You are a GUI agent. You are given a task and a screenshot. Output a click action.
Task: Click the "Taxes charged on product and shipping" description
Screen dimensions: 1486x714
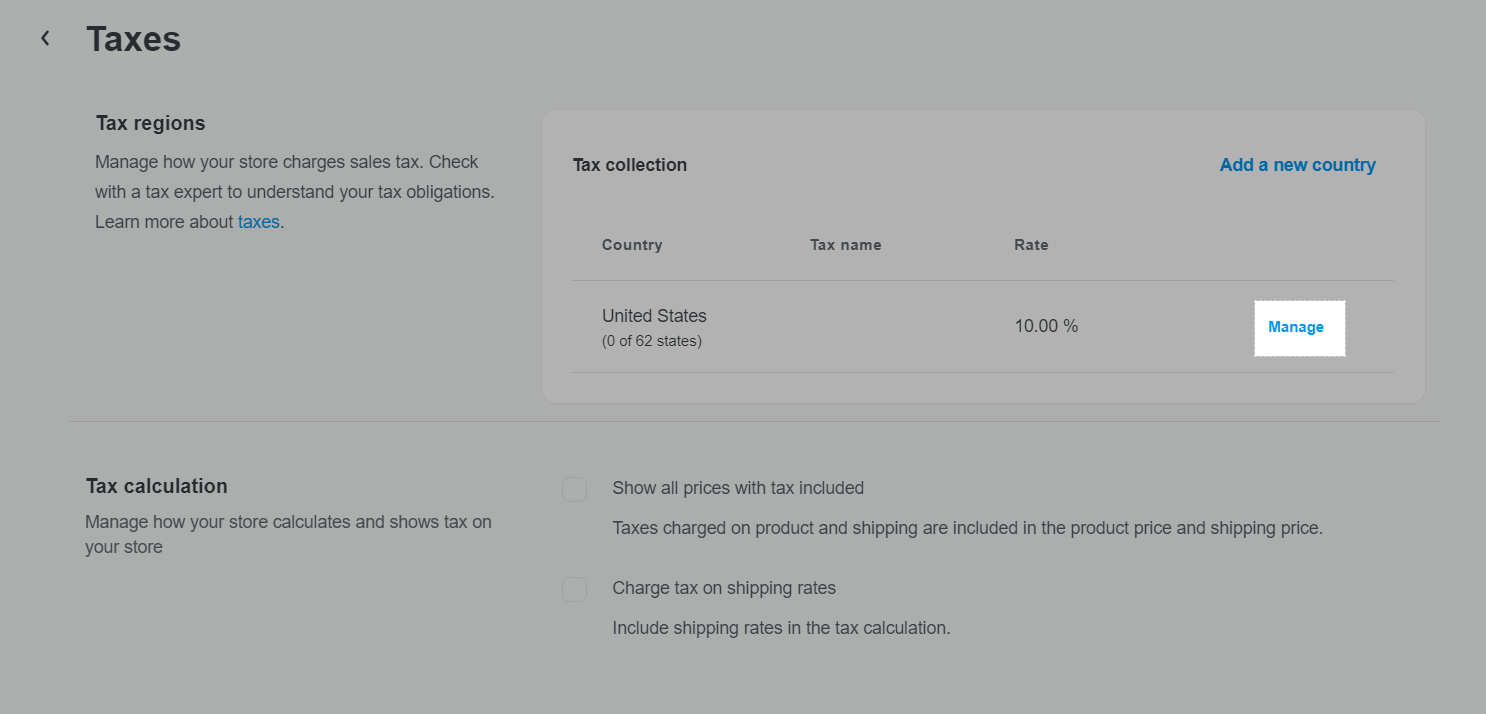967,528
